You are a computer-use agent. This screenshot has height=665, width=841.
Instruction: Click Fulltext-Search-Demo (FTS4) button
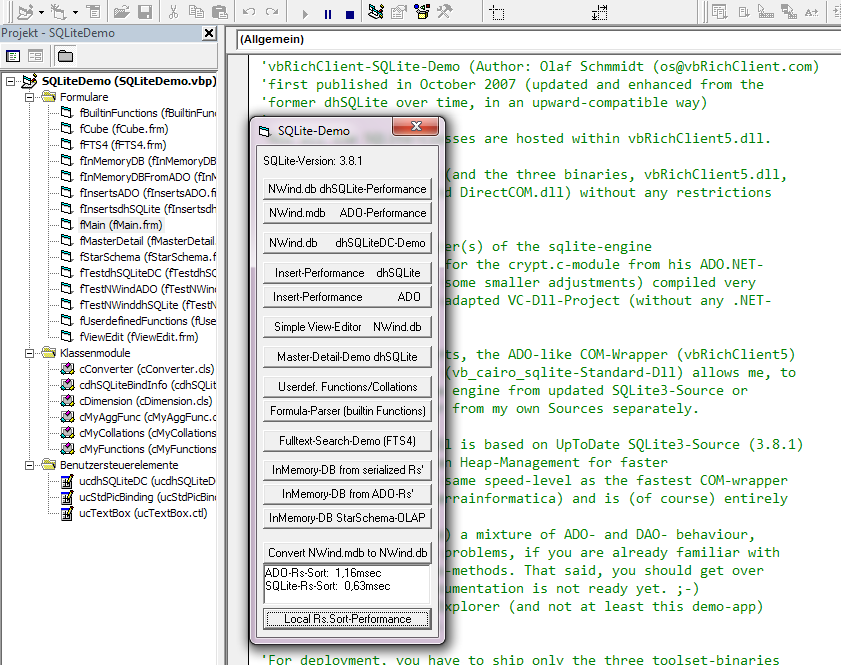click(347, 441)
